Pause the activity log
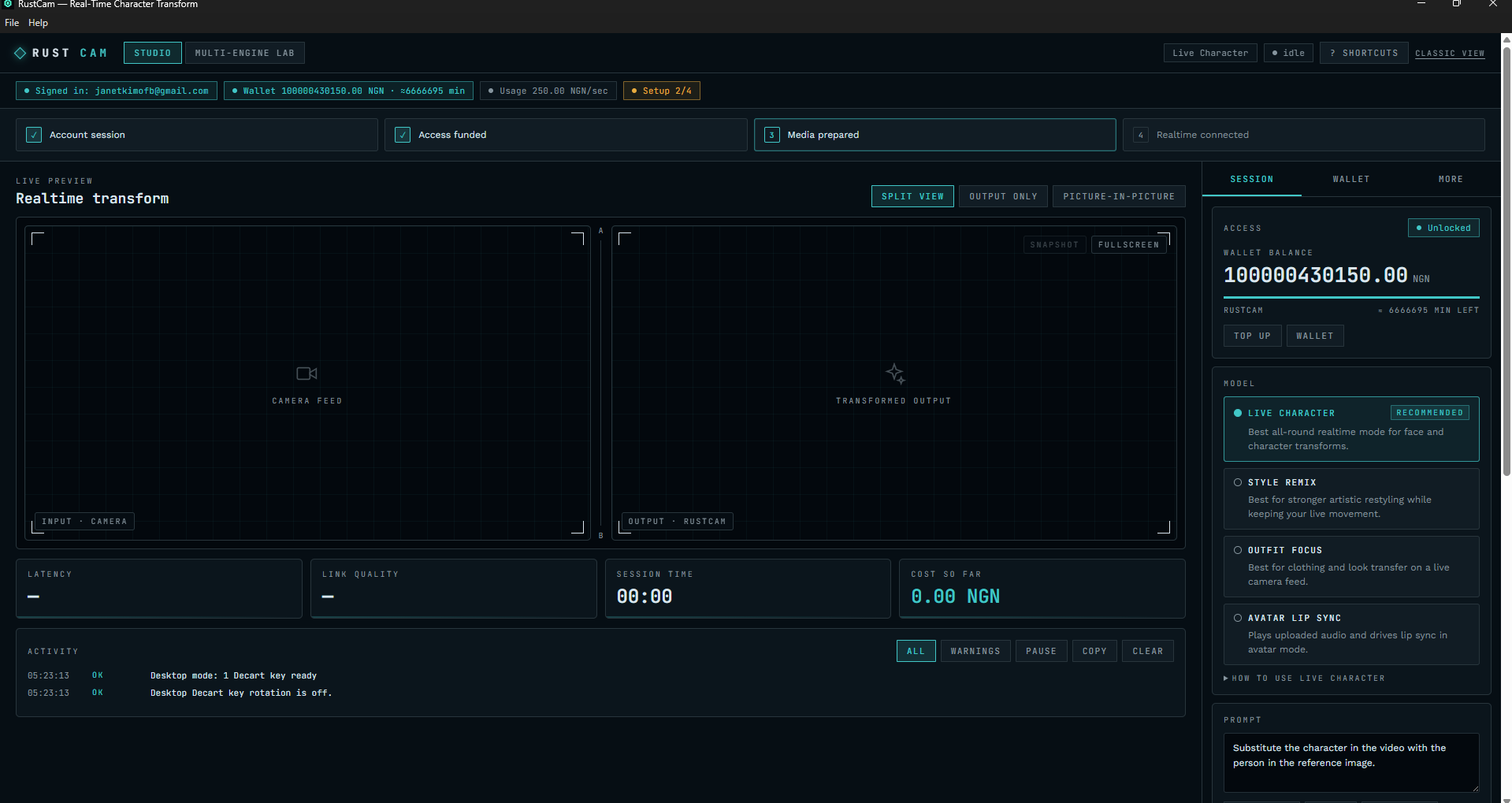 coord(1041,651)
